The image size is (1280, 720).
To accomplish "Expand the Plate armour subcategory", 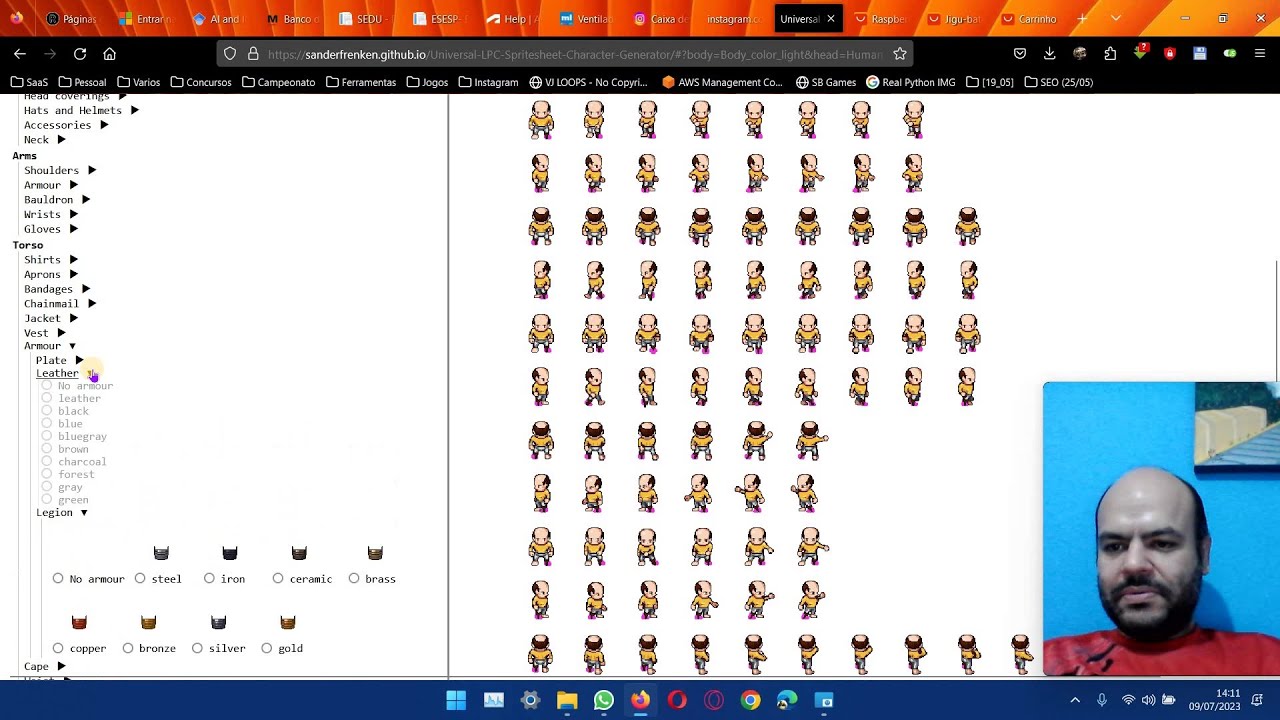I will click(60, 360).
